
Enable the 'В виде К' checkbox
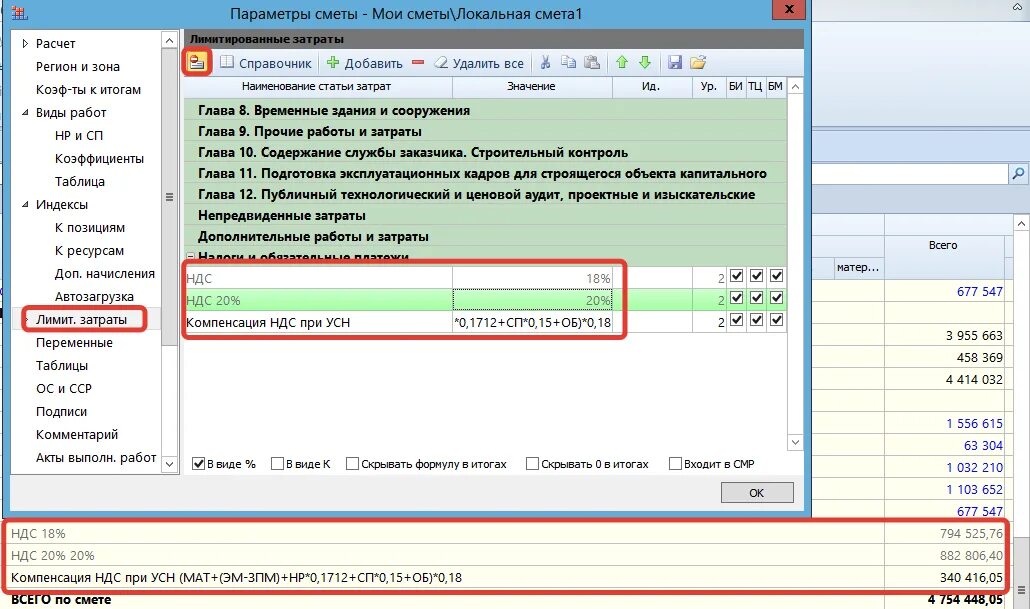(277, 464)
